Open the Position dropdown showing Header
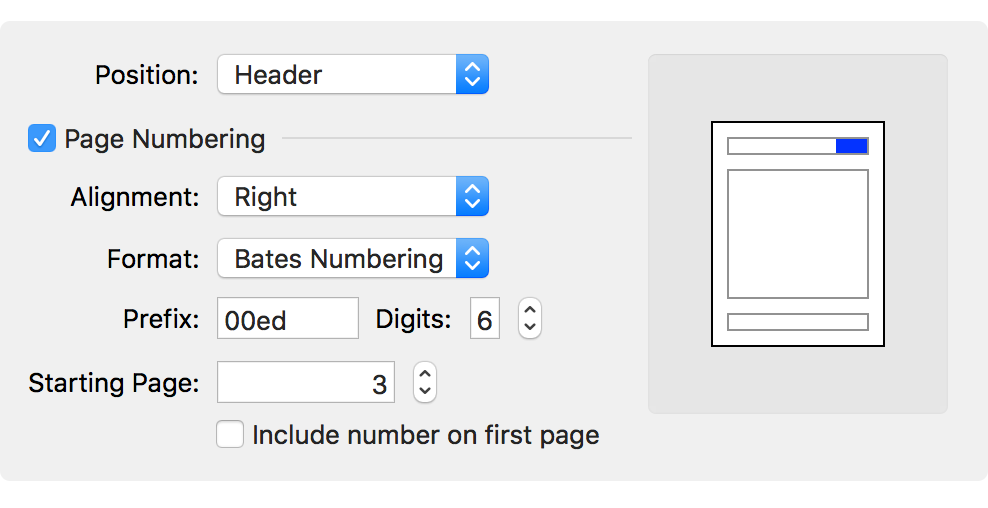 click(338, 75)
